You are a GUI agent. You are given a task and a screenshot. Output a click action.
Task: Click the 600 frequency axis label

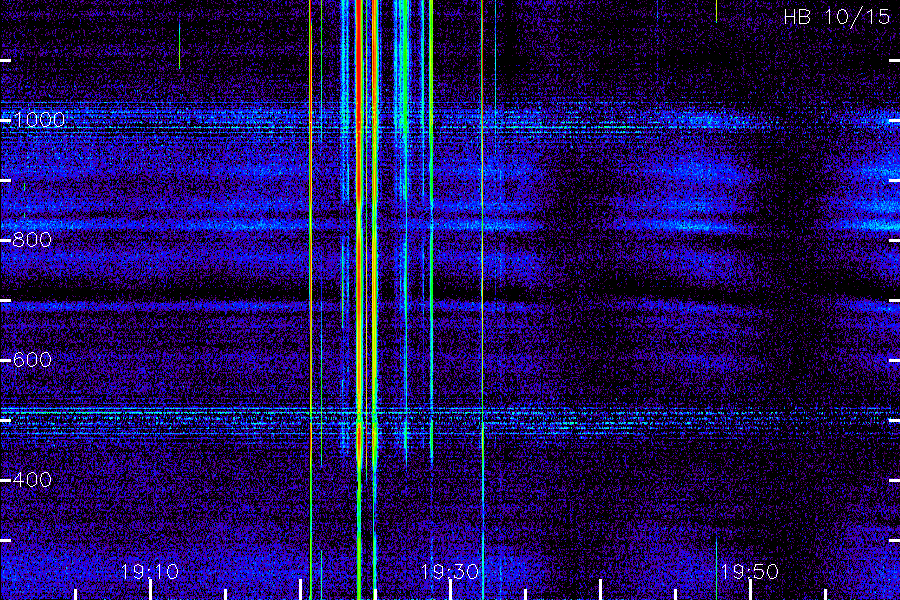click(32, 359)
